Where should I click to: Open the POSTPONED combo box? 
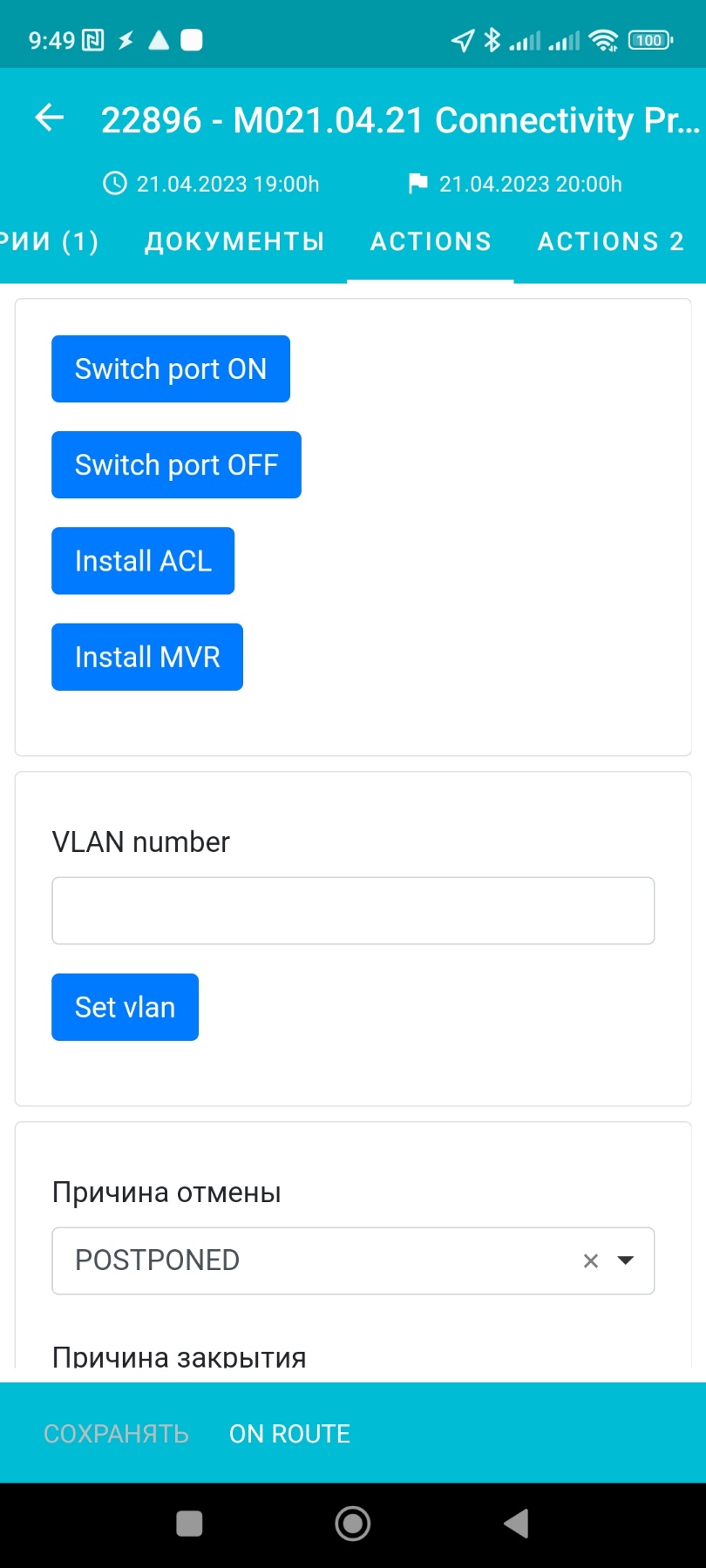353,1260
